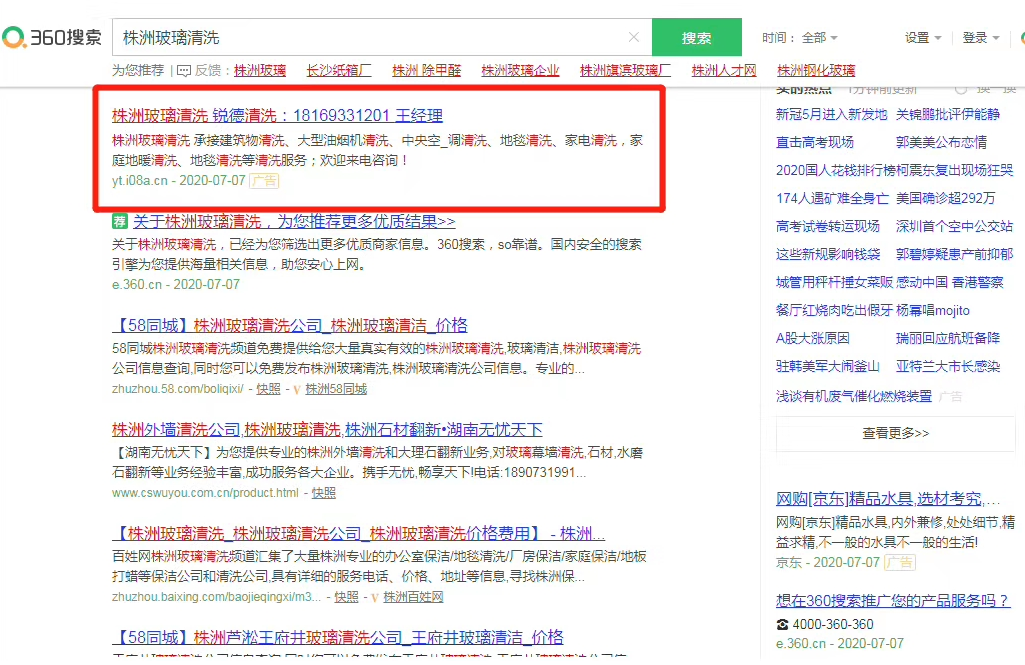
Task: Click the 株洲58同城 verified link
Action: [336, 389]
